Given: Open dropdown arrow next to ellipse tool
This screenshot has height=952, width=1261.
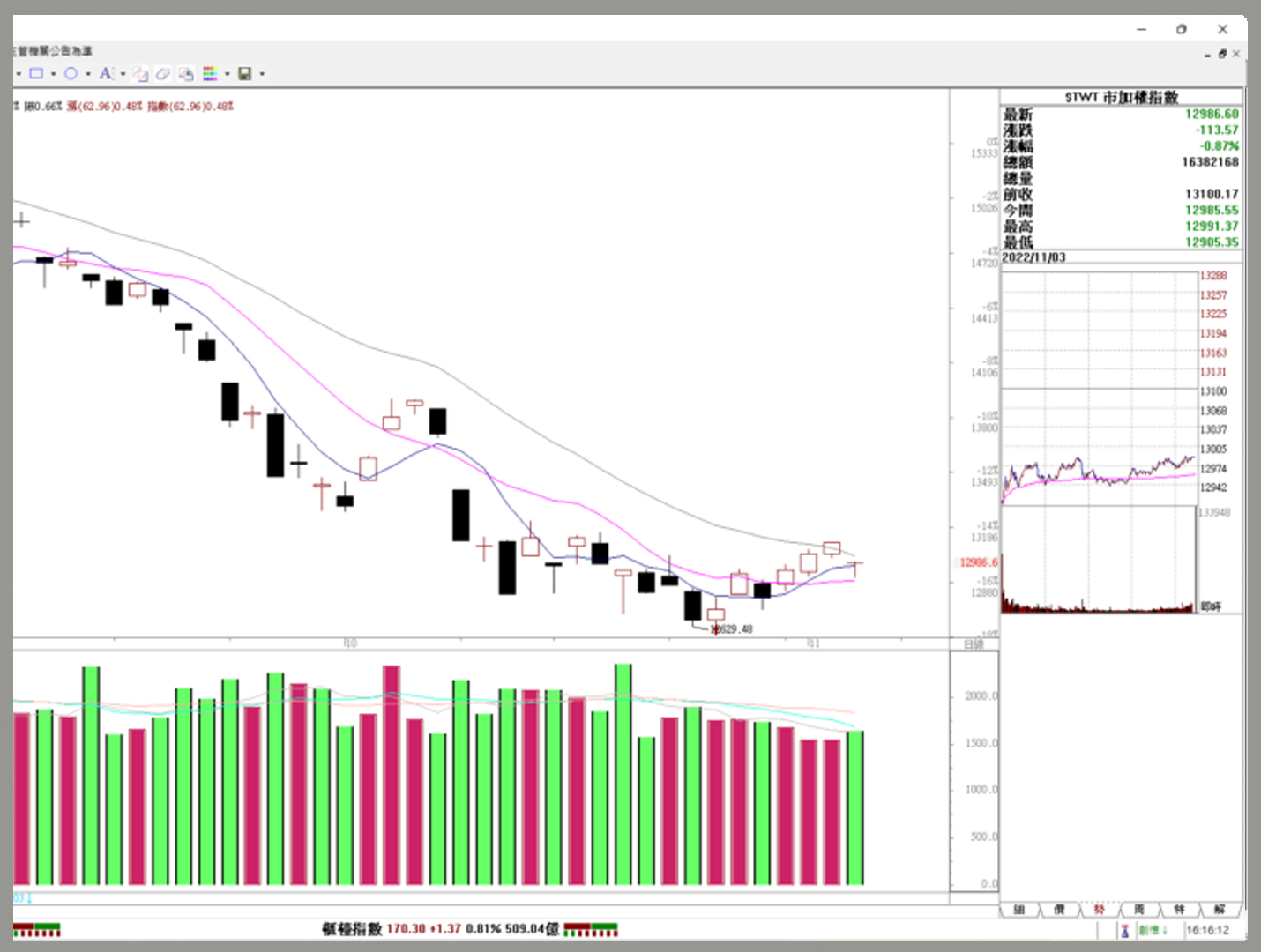Looking at the screenshot, I should (88, 74).
